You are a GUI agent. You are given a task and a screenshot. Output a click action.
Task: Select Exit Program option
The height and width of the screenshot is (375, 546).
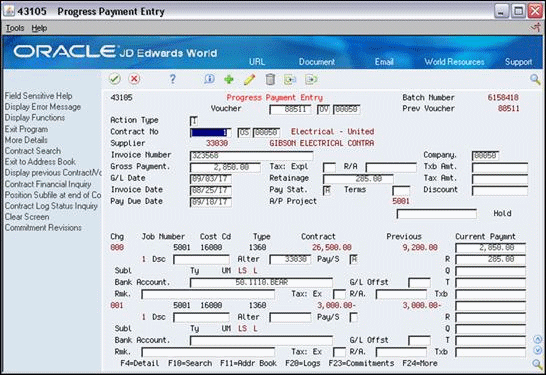[26, 129]
